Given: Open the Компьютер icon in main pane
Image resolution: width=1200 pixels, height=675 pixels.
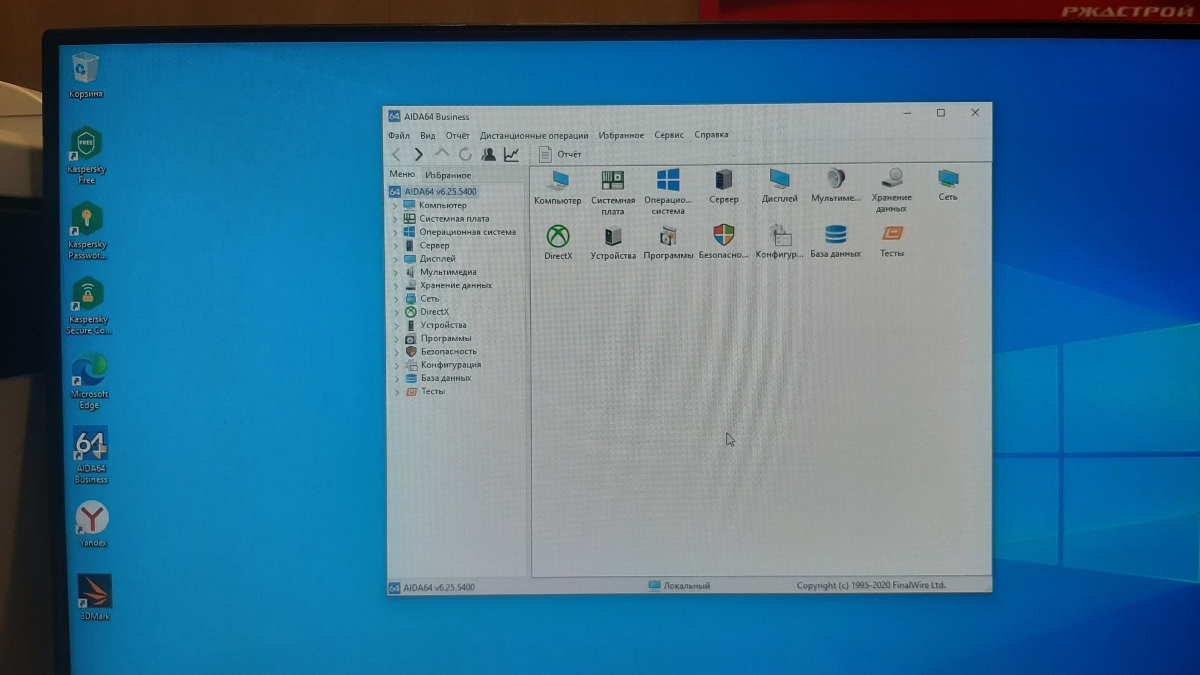Looking at the screenshot, I should click(x=557, y=182).
